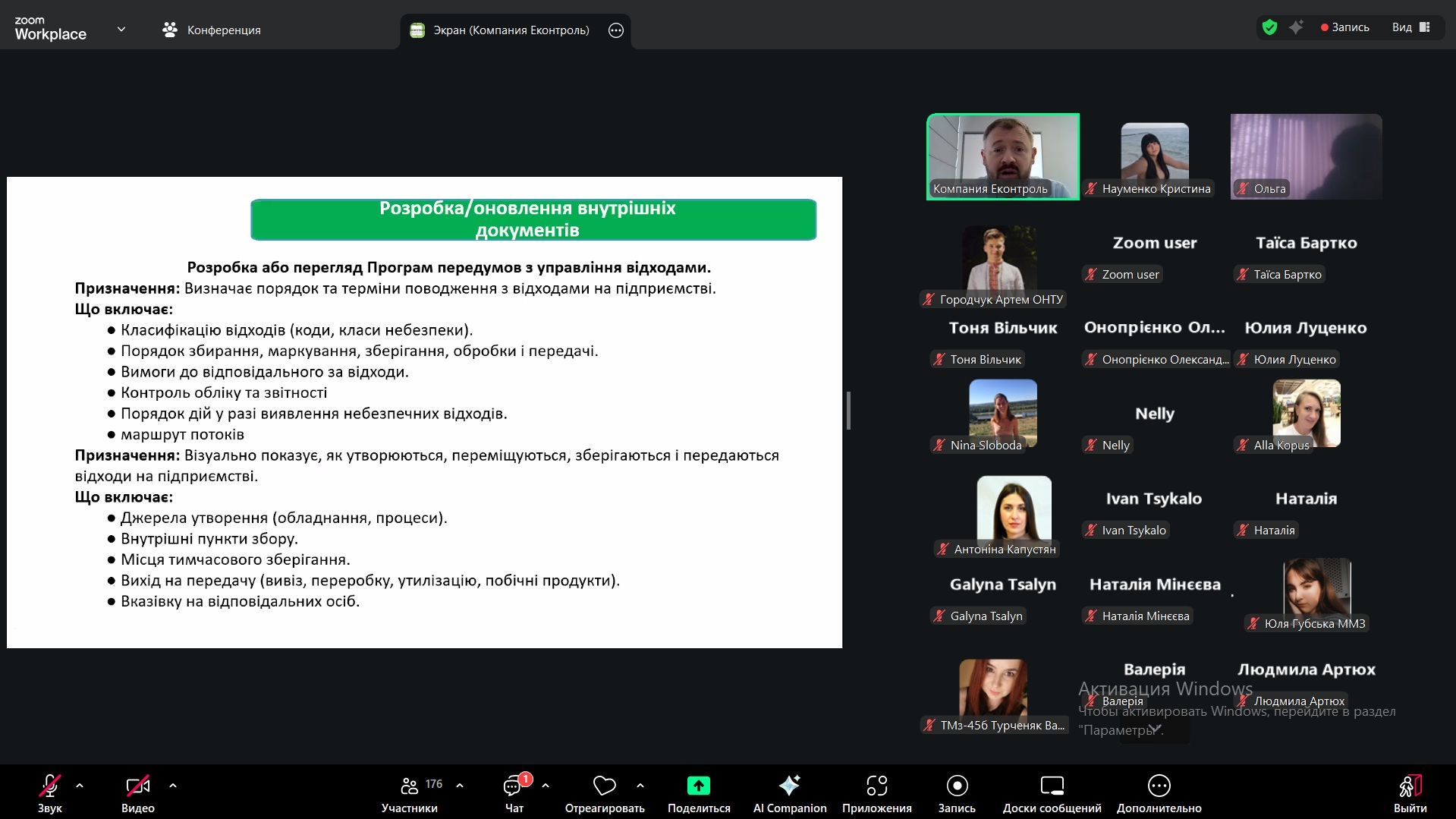The width and height of the screenshot is (1456, 819).
Task: Open the Chat panel
Action: pos(514,793)
